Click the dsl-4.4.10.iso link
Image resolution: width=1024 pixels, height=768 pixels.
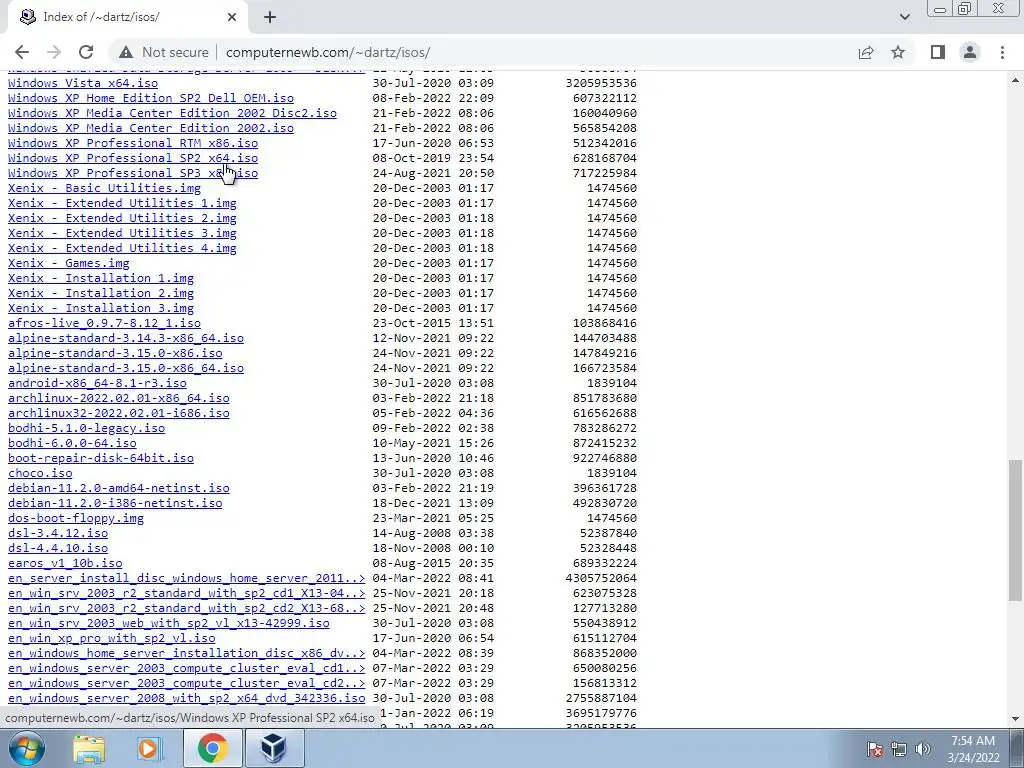(57, 549)
